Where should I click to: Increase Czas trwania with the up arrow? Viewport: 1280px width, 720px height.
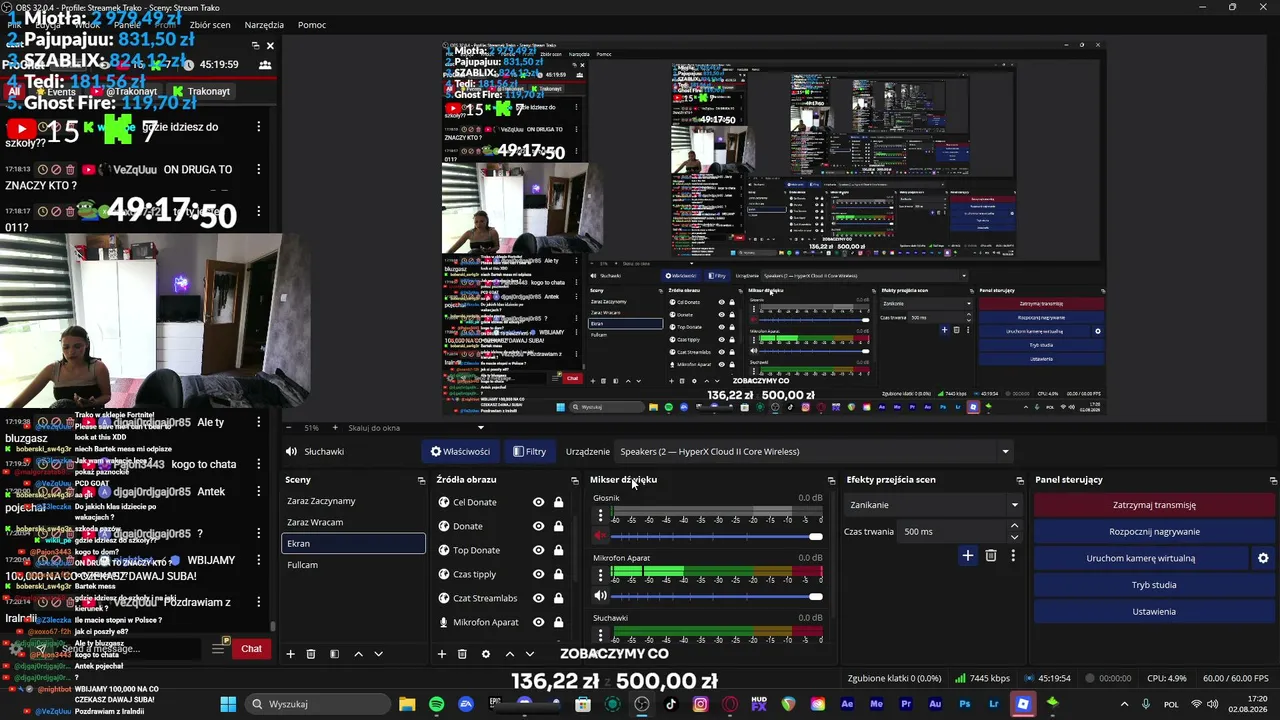pos(1014,526)
